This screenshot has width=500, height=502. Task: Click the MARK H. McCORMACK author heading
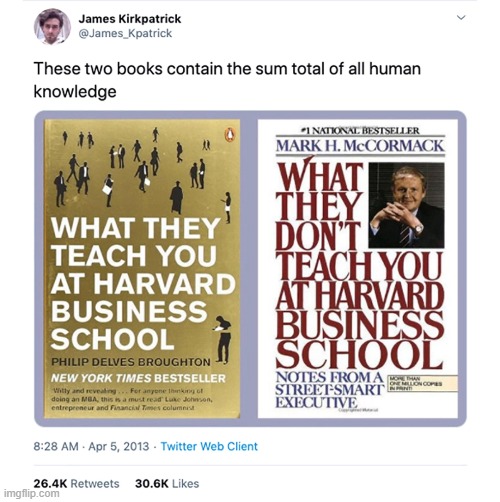[x=360, y=146]
